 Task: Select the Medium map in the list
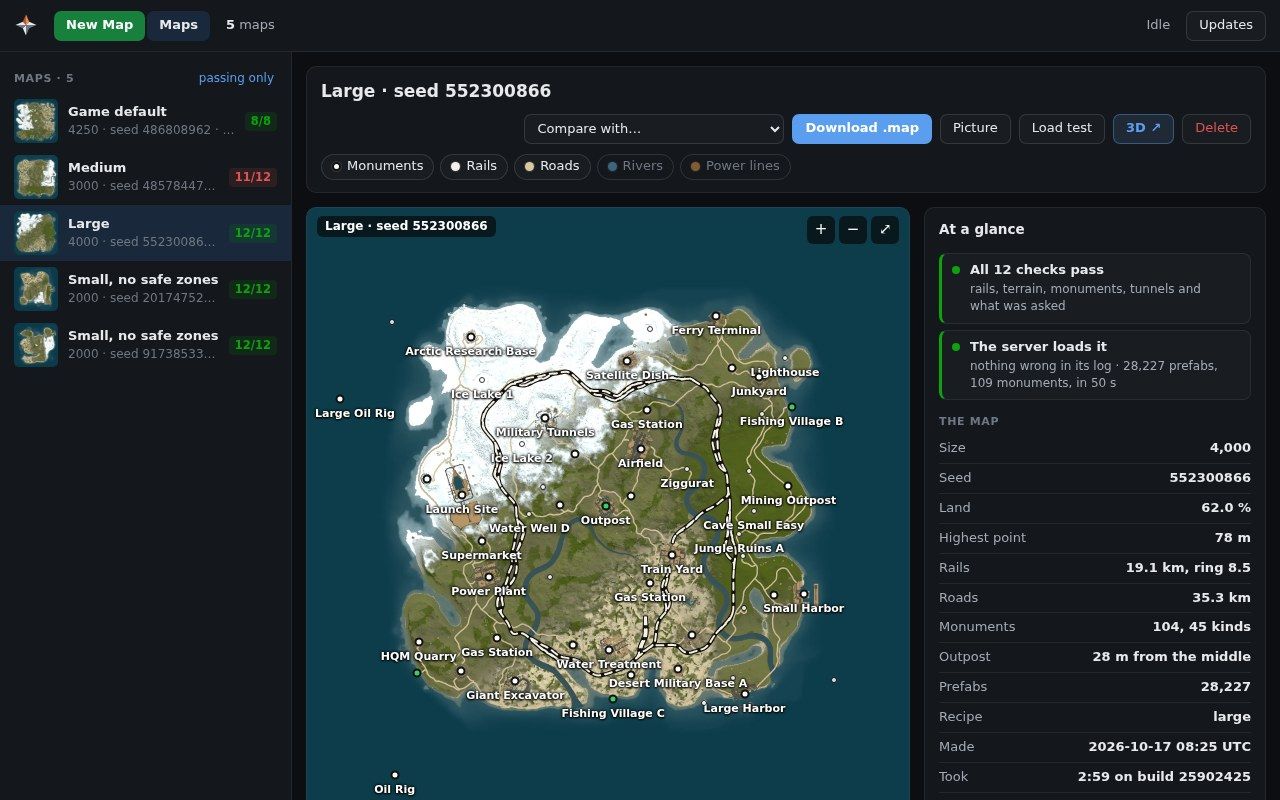[145, 177]
